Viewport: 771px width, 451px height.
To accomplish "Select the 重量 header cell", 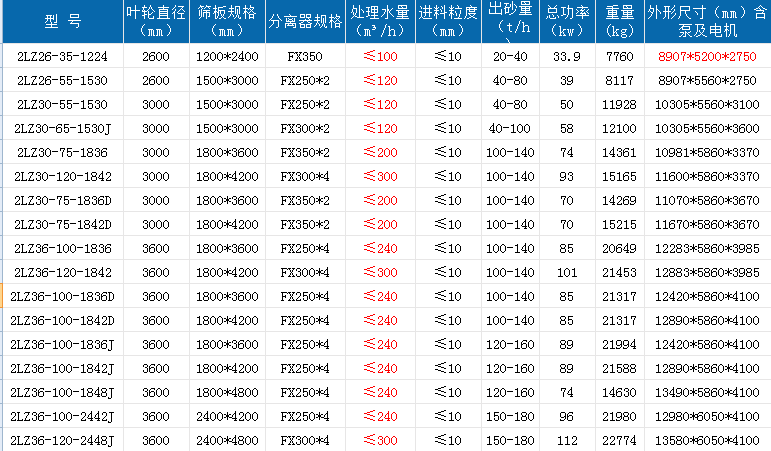I will (x=620, y=21).
